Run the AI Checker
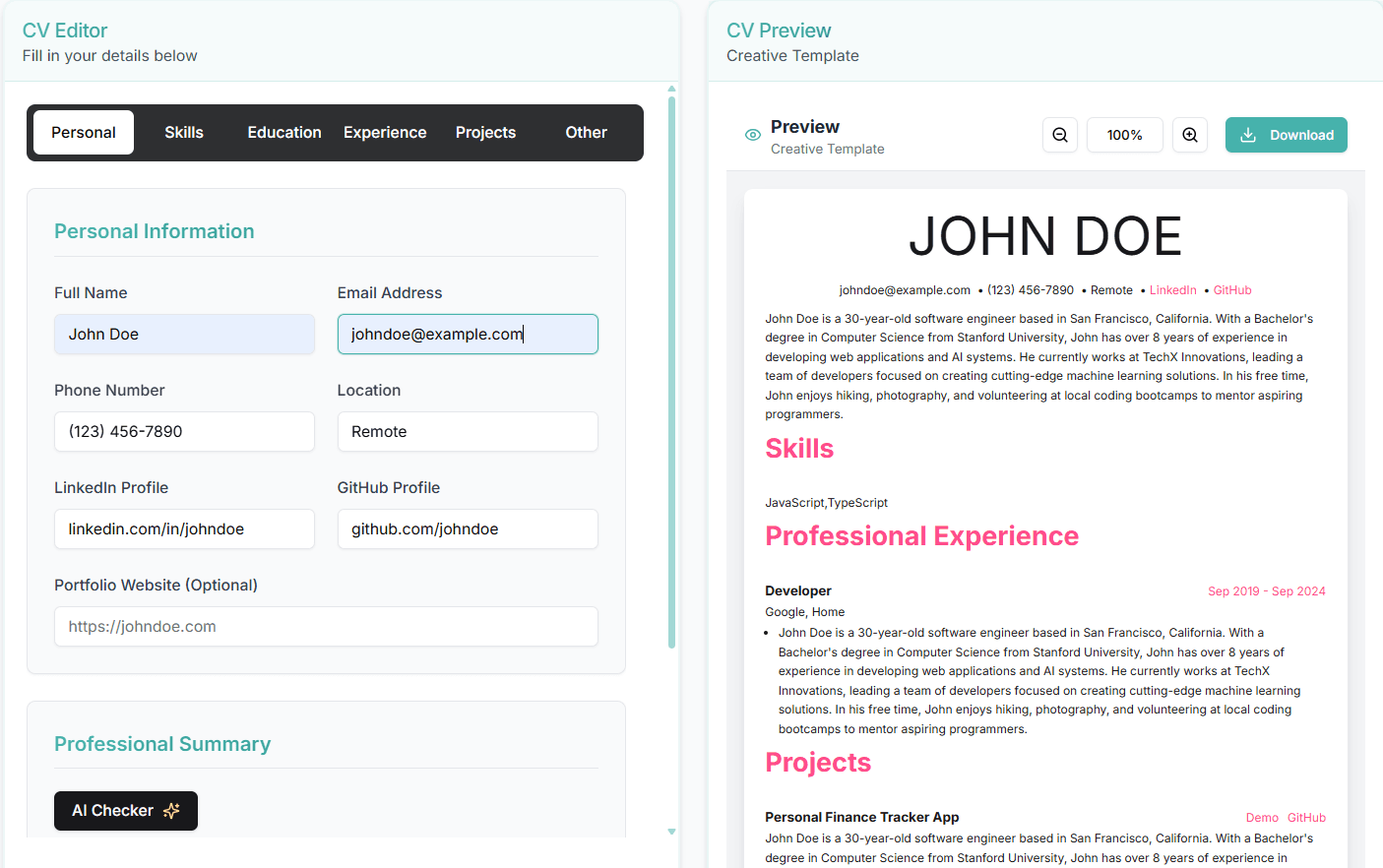This screenshot has height=868, width=1383. click(126, 811)
